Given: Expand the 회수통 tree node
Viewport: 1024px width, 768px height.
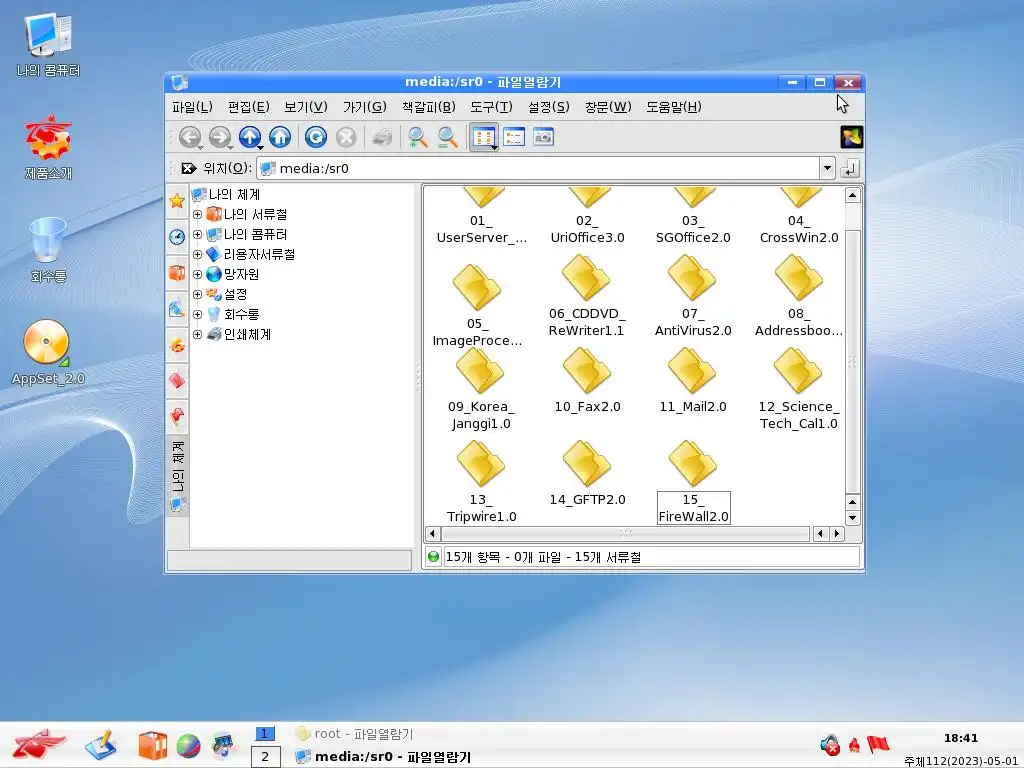Looking at the screenshot, I should pos(197,315).
